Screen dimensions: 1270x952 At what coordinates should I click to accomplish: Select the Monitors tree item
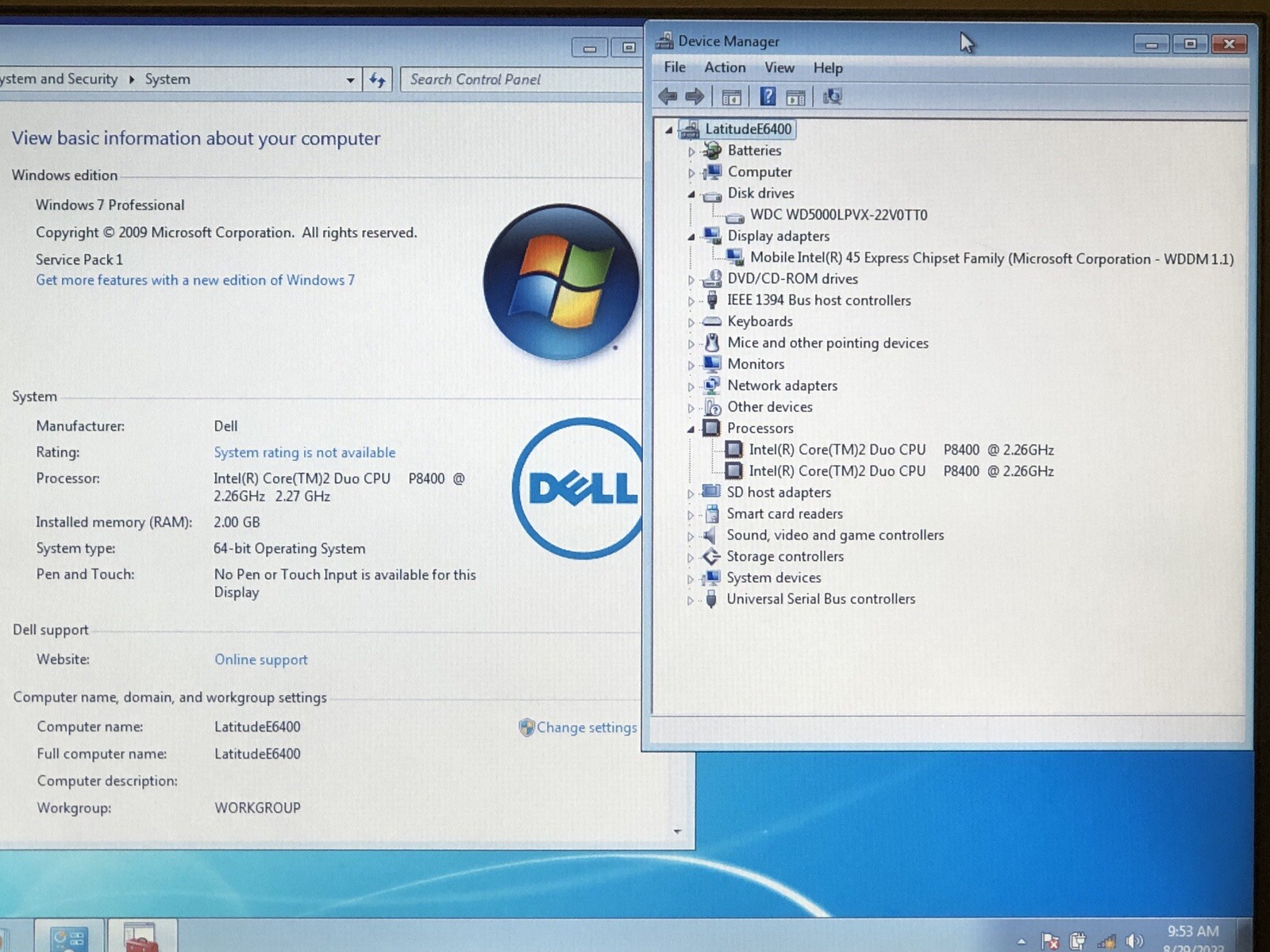tap(756, 364)
